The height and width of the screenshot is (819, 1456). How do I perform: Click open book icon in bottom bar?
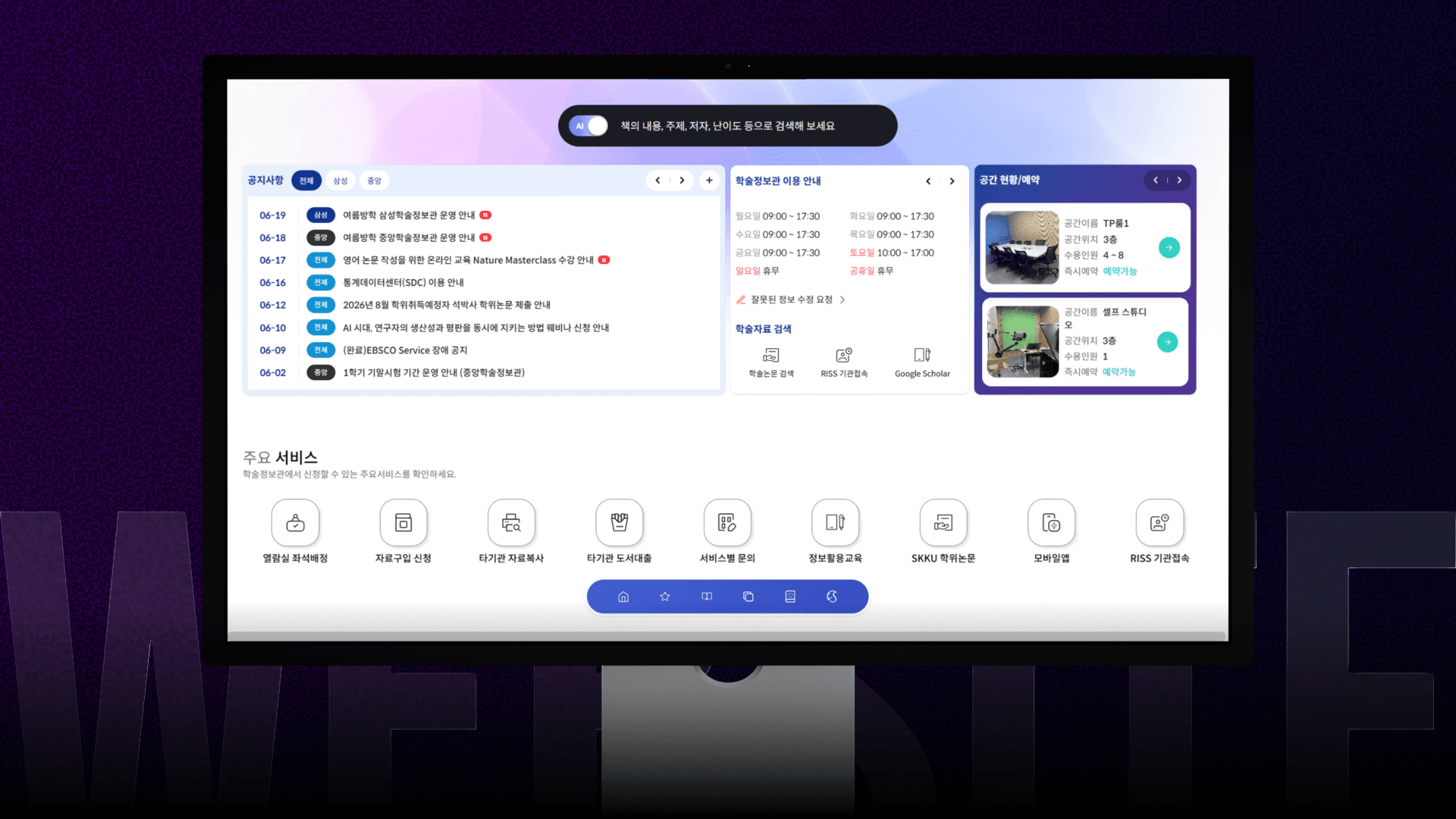point(707,597)
